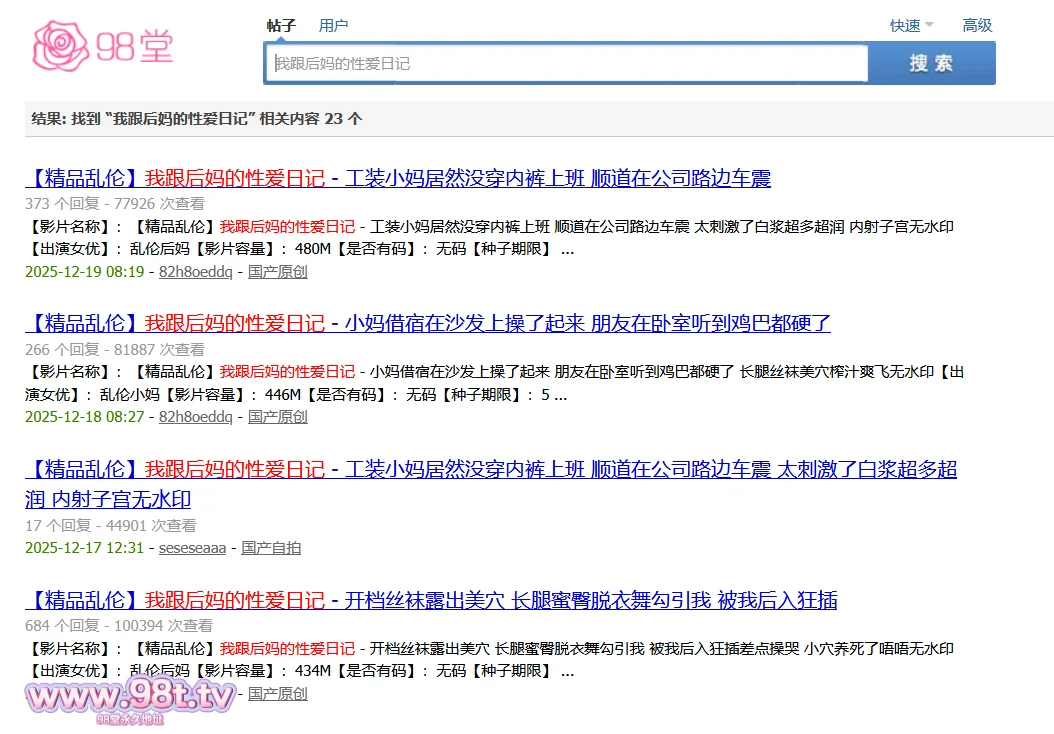This screenshot has height=734, width=1054.
Task: Open advanced search via 高级
Action: tap(977, 25)
